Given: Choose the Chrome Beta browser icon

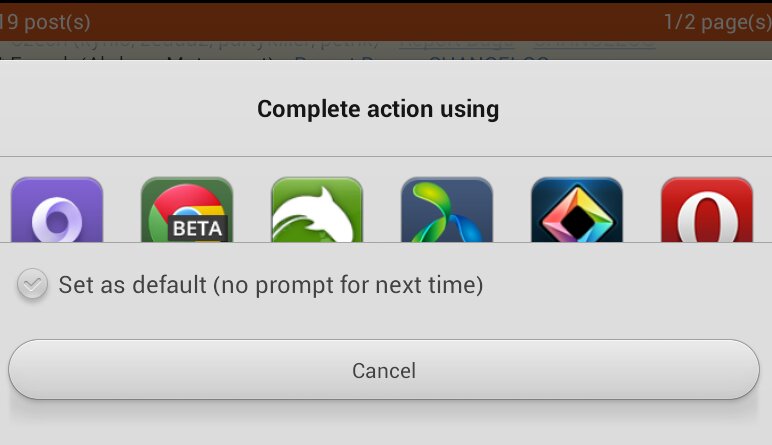Looking at the screenshot, I should click(187, 210).
